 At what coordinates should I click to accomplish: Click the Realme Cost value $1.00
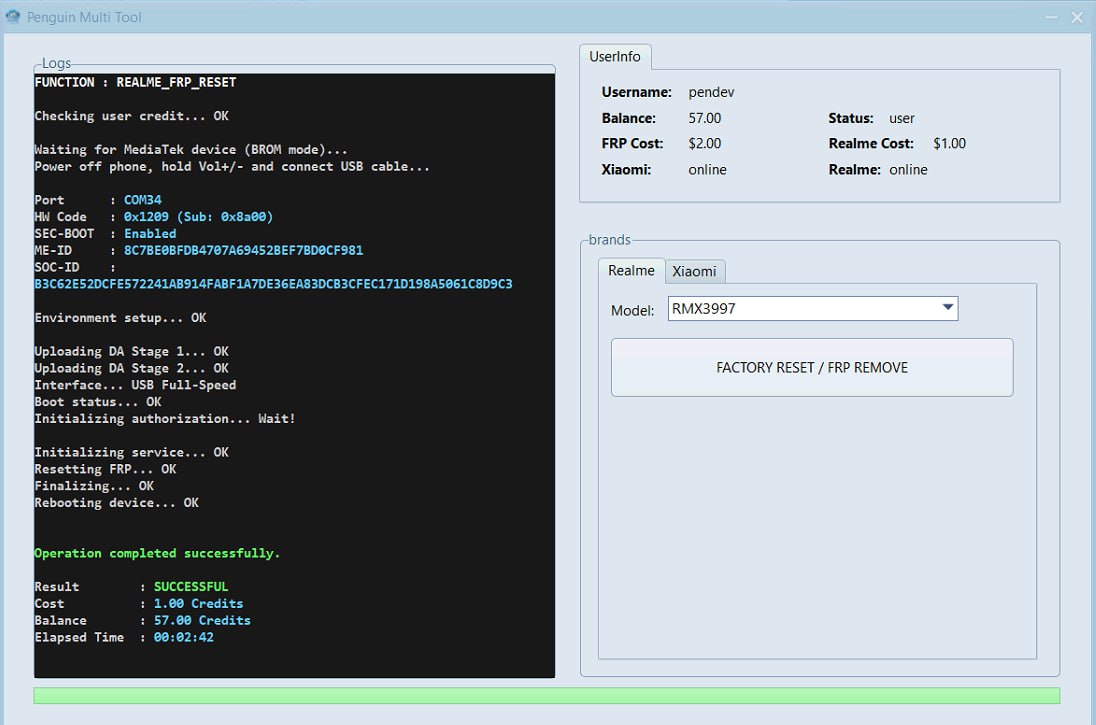pyautogui.click(x=949, y=144)
